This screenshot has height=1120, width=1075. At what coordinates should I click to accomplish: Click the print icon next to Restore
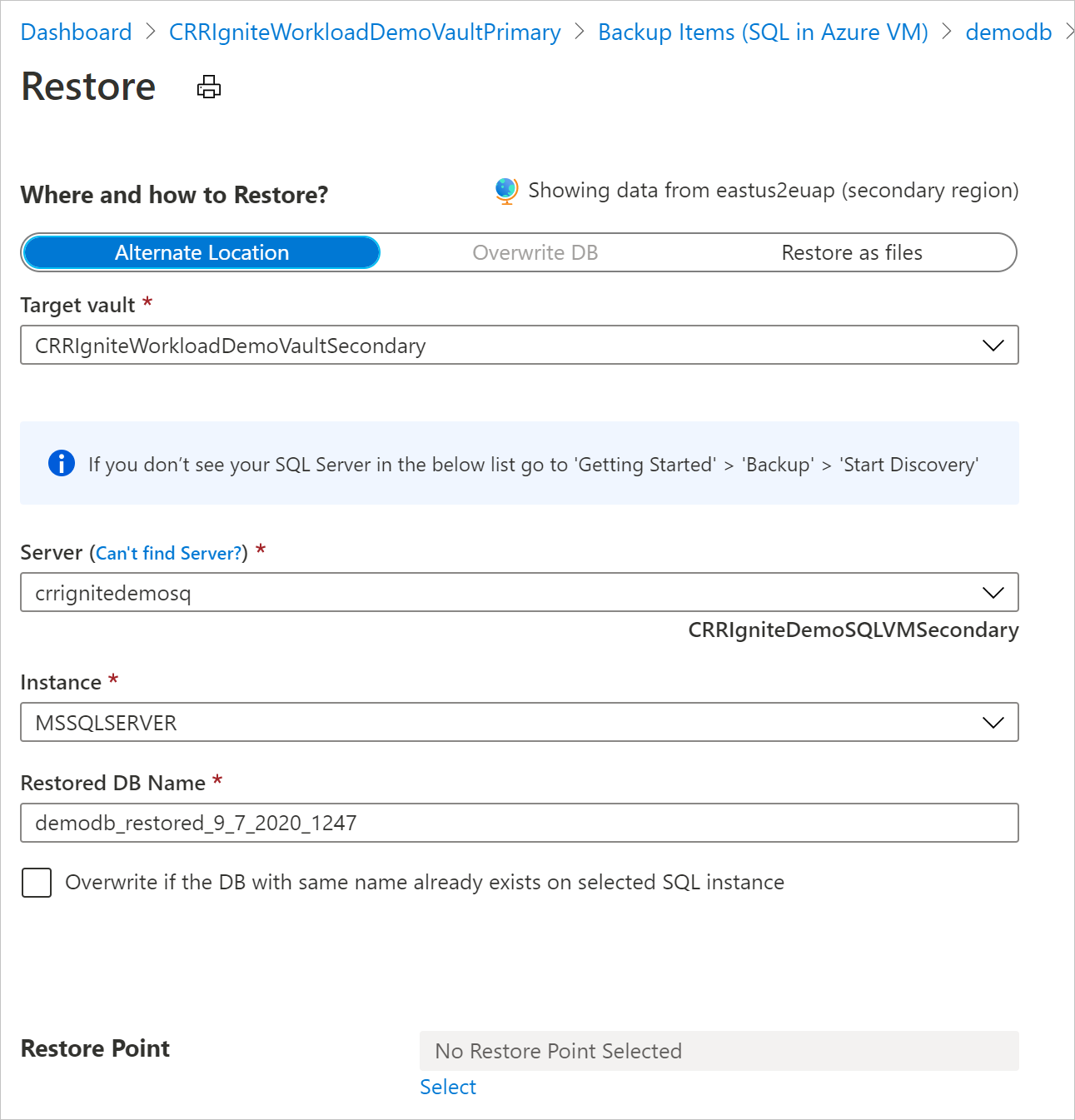click(x=207, y=87)
